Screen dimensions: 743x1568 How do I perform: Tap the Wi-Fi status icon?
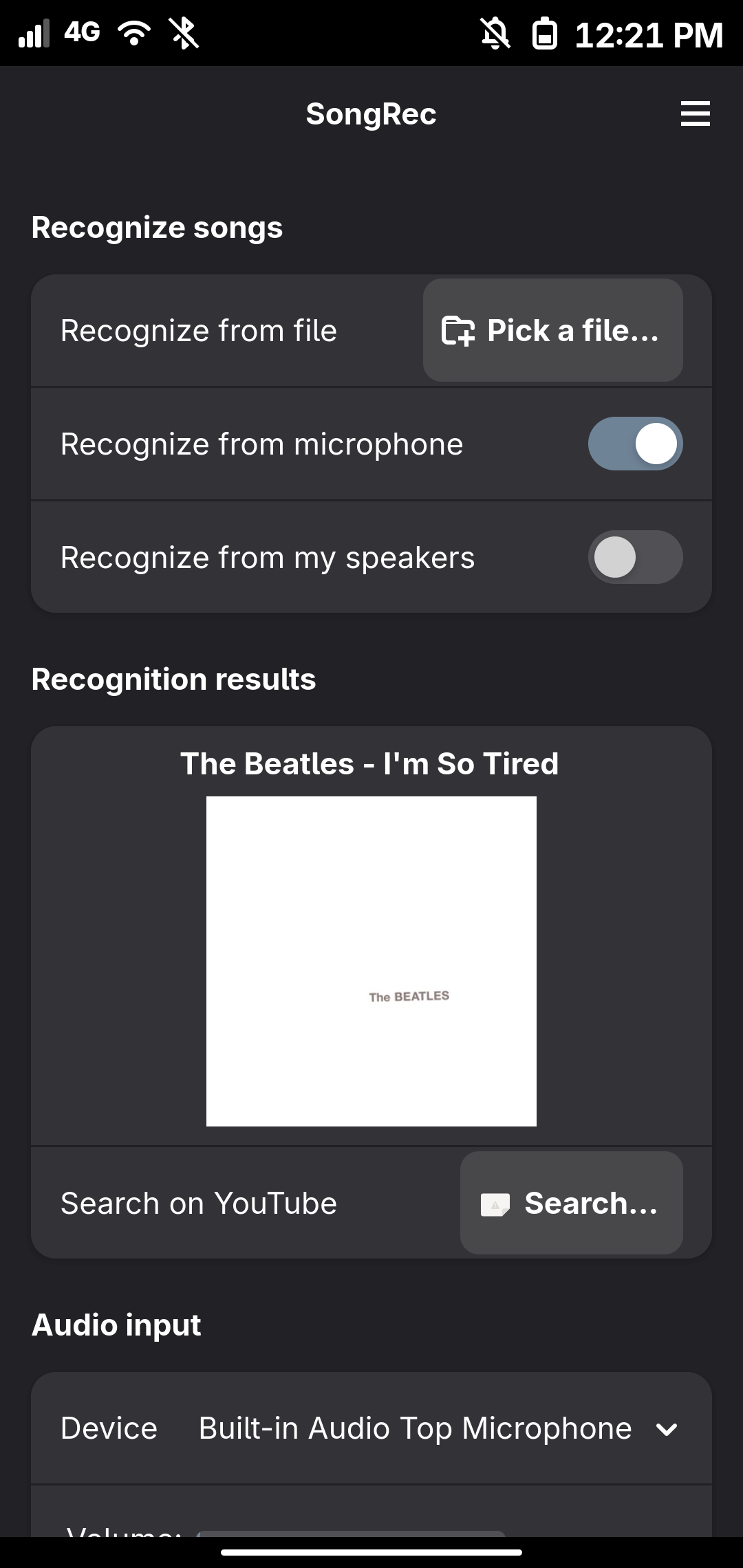point(134,33)
